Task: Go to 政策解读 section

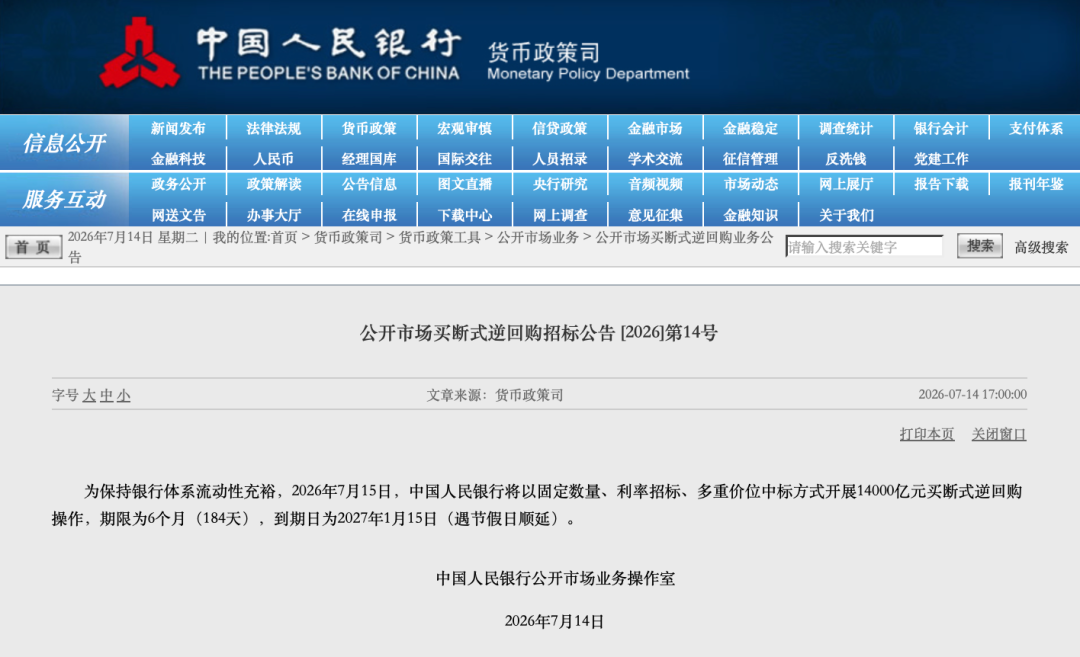Action: coord(273,185)
